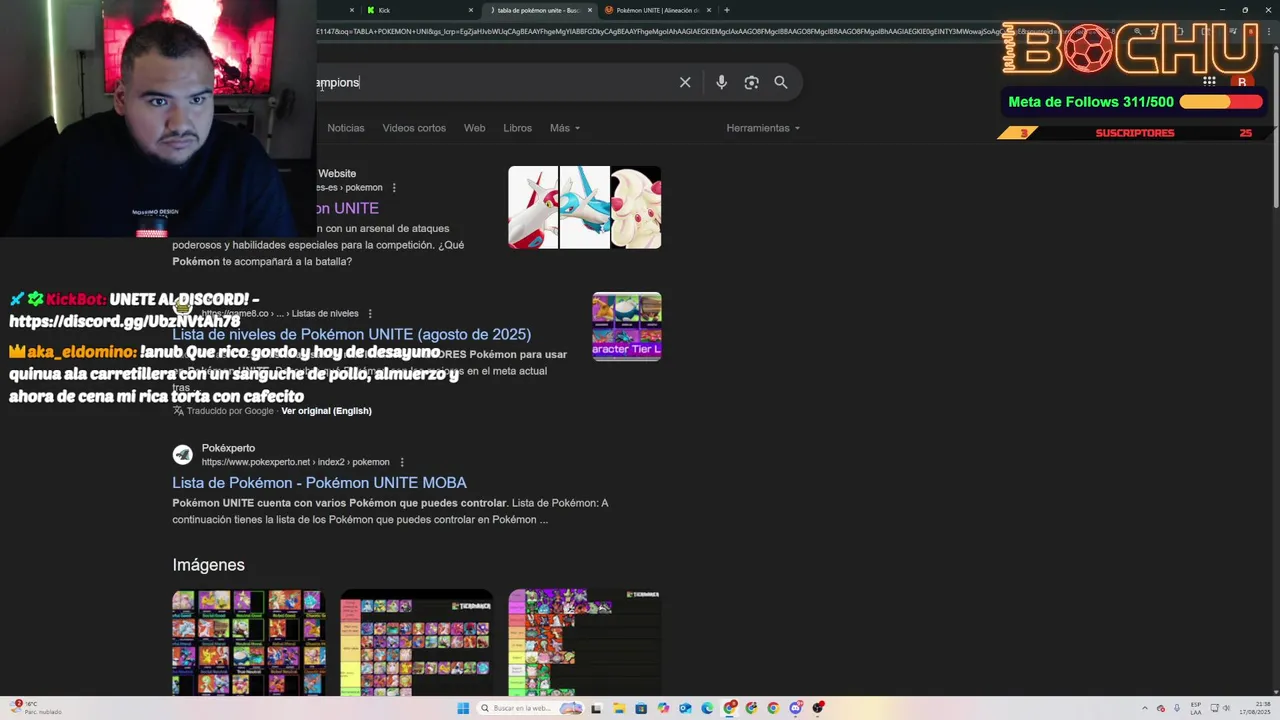Click the Meta de Follows progress bar
1280x720 pixels.
coord(1220,102)
